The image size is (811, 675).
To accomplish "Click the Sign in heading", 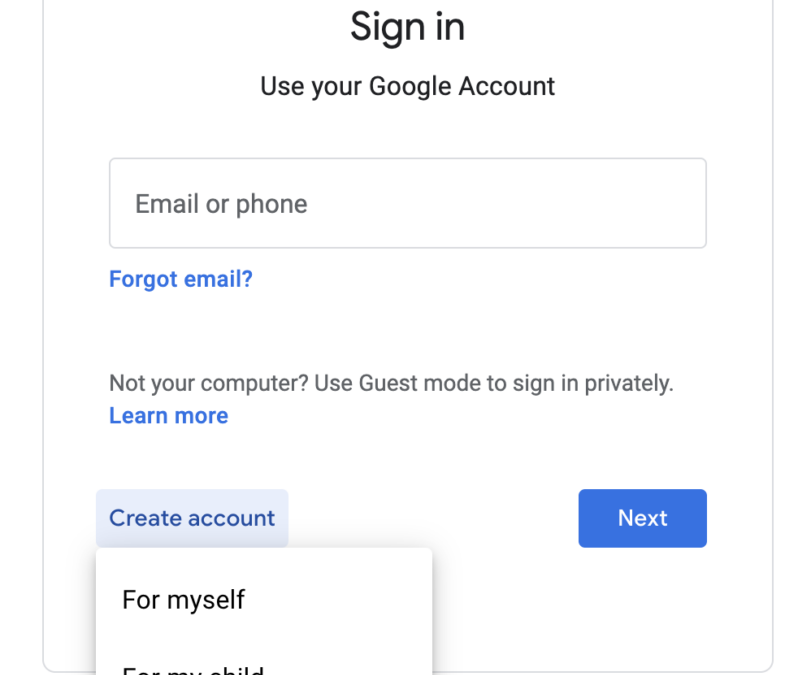I will pyautogui.click(x=407, y=27).
